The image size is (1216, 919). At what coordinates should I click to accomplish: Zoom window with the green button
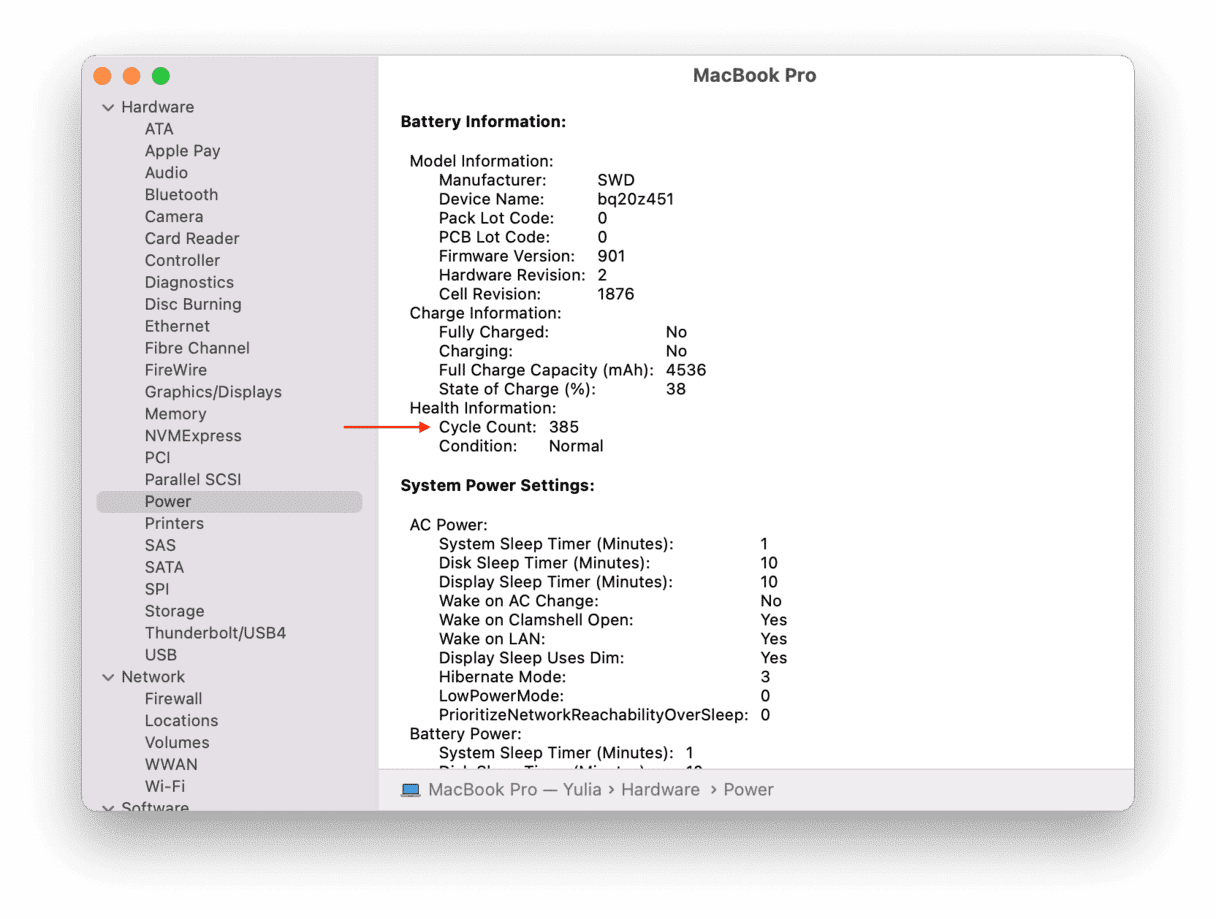(160, 76)
